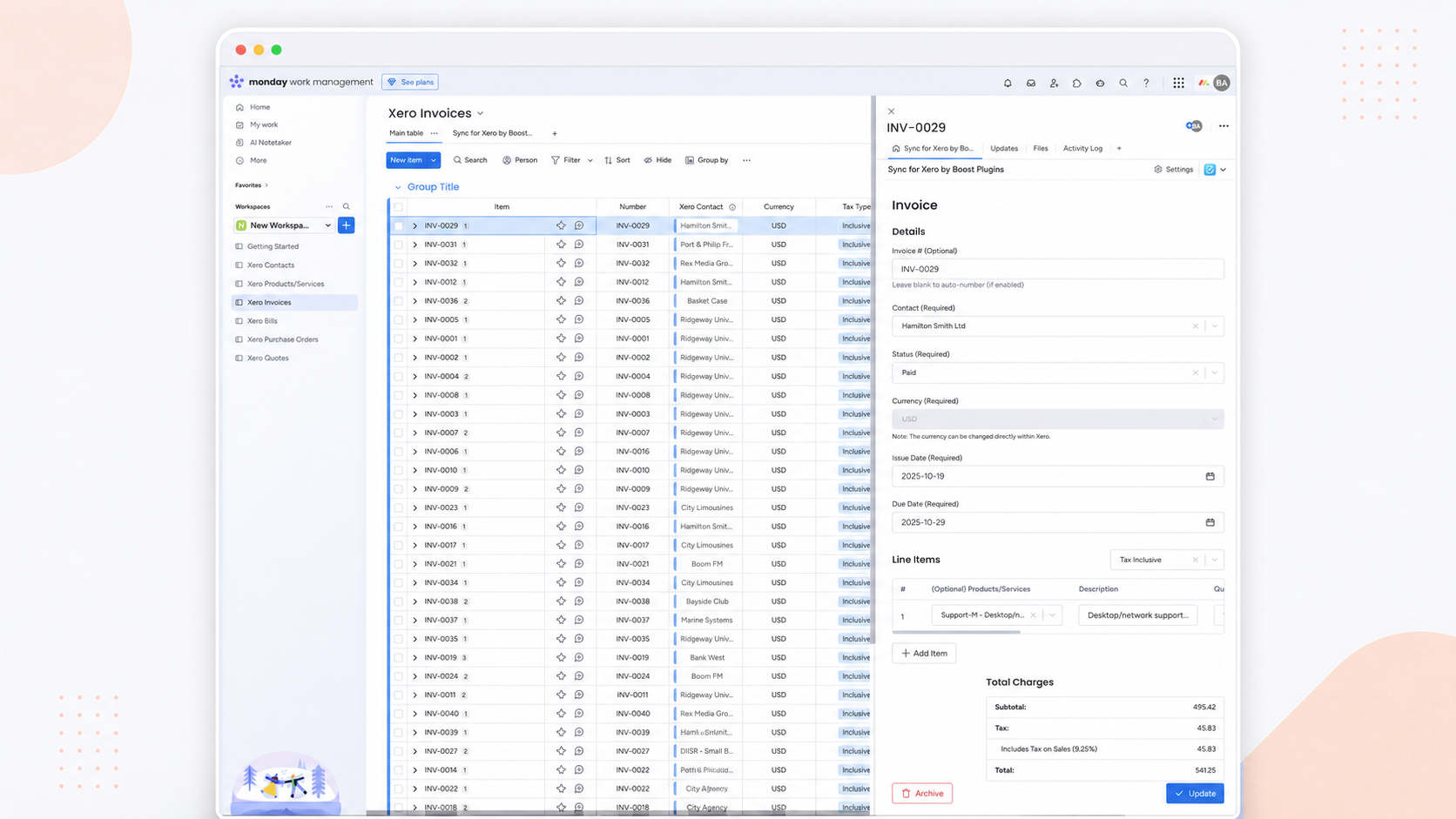Screen dimensions: 1456x819
Task: Open the BA user avatar
Action: click(x=1222, y=83)
